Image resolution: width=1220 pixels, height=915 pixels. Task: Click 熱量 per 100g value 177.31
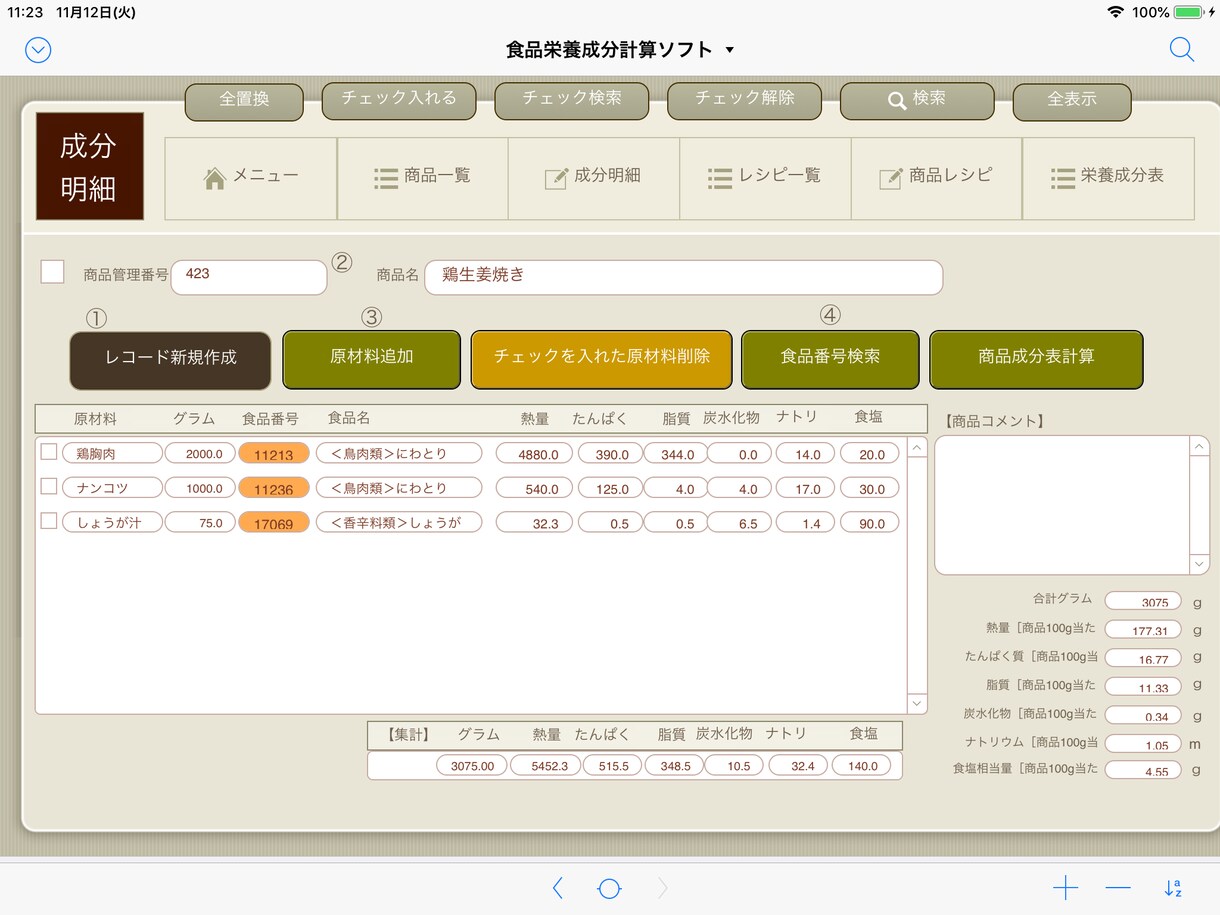pyautogui.click(x=1143, y=630)
